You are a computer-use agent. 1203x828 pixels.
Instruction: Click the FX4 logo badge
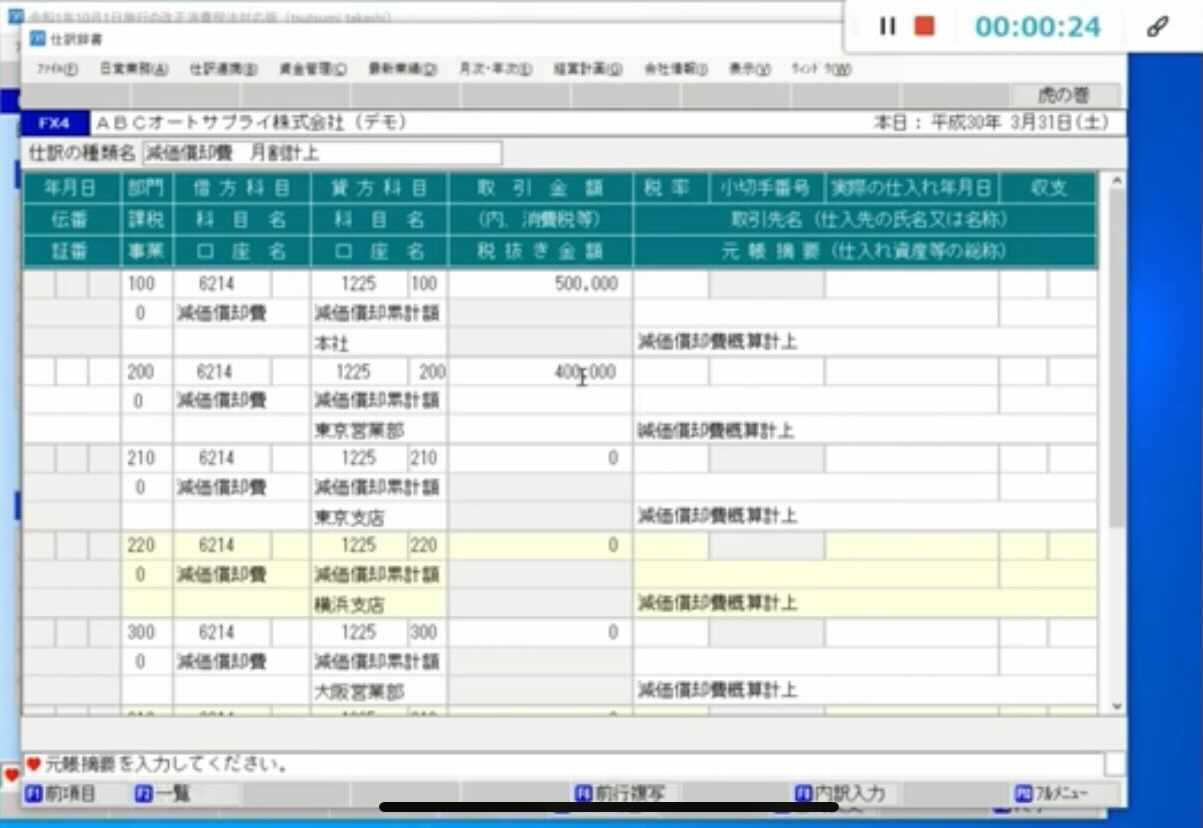(55, 123)
